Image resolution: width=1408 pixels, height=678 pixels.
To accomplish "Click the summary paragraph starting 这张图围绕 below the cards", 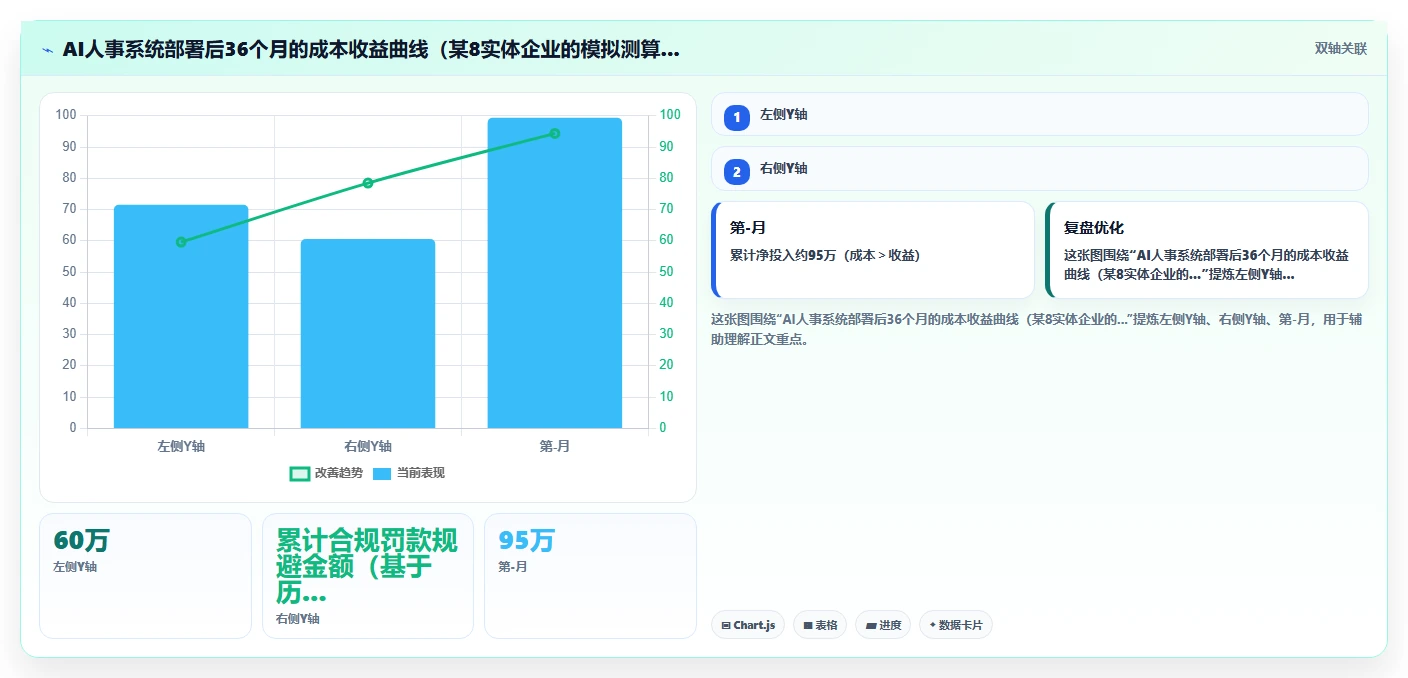I will (x=1036, y=329).
